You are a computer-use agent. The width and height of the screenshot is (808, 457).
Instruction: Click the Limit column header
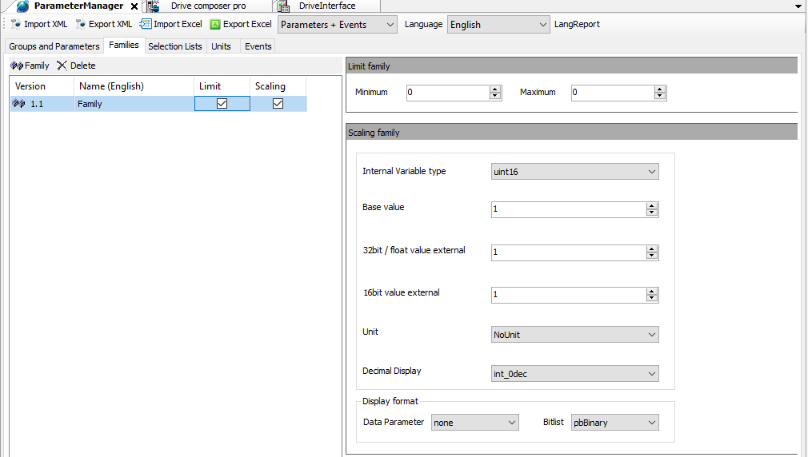pos(222,86)
